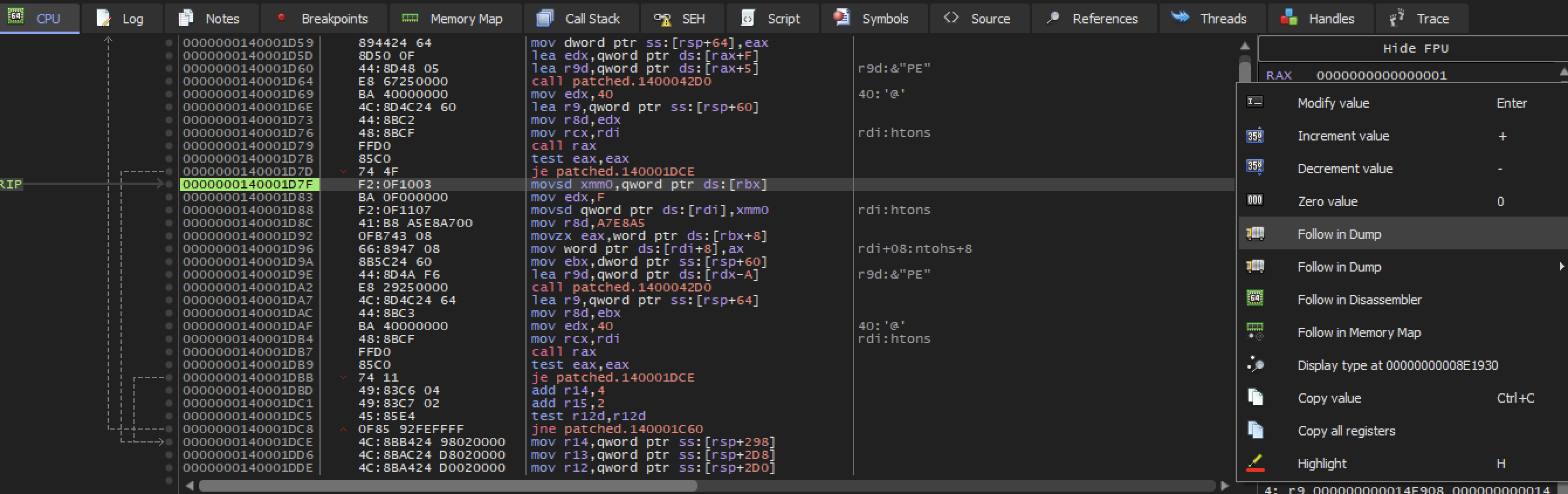Click the Decrement value icon
The height and width of the screenshot is (494, 1568).
point(1254,166)
